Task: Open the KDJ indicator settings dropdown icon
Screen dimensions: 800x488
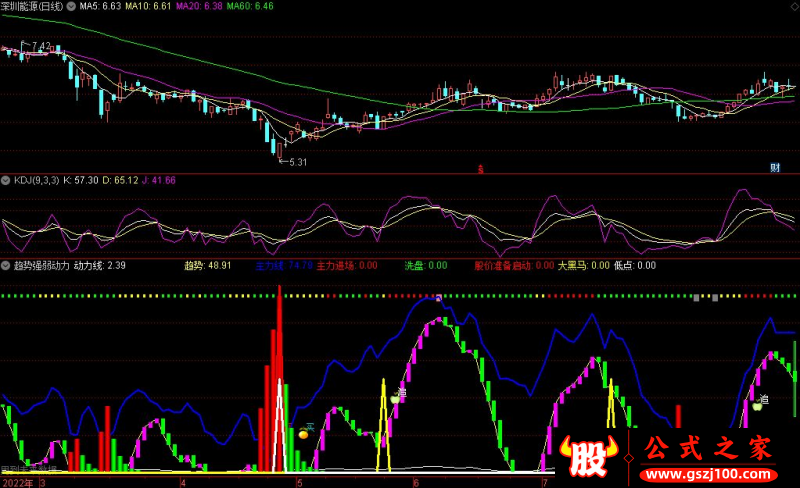Action: pos(7,180)
